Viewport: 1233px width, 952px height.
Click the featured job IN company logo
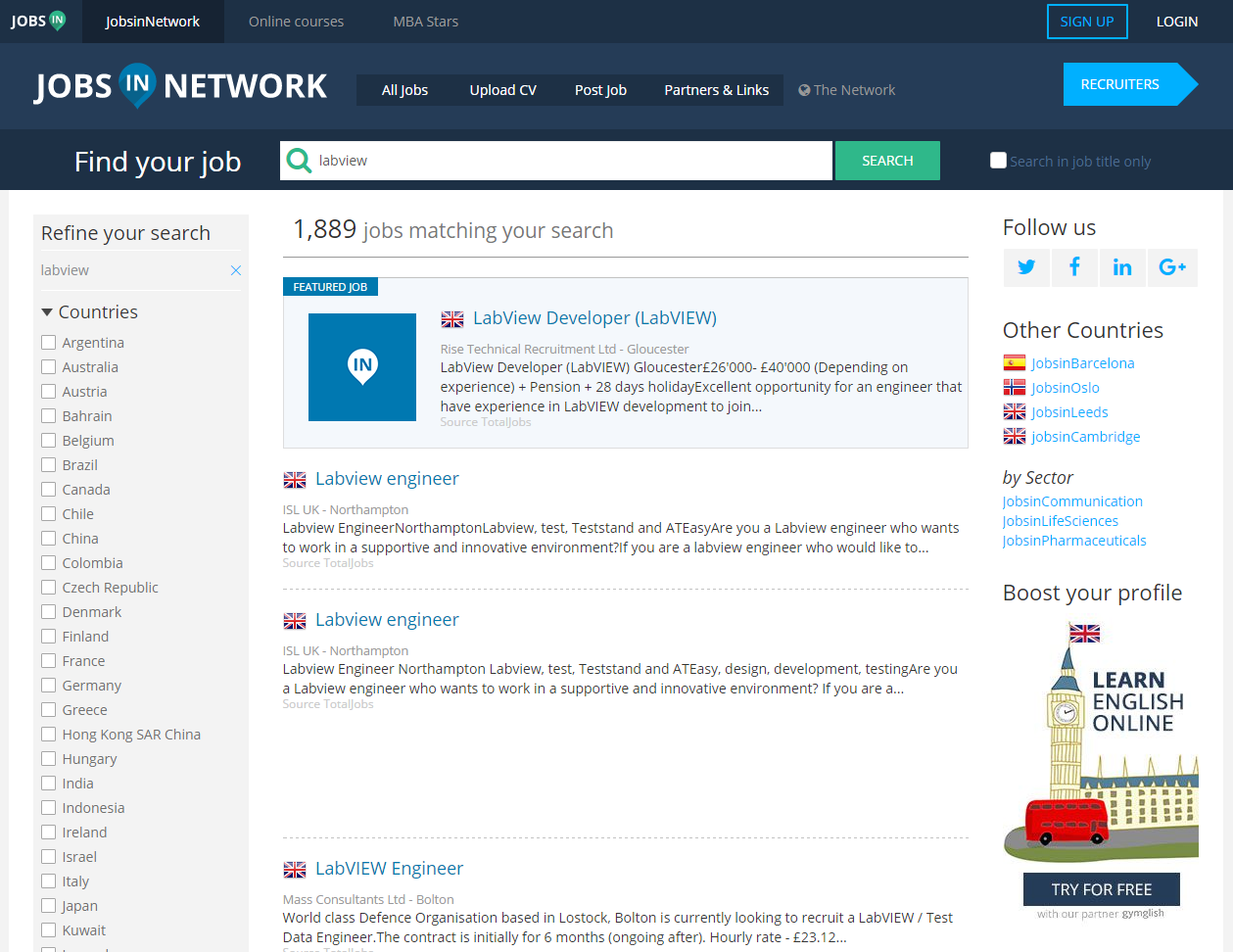tap(362, 367)
